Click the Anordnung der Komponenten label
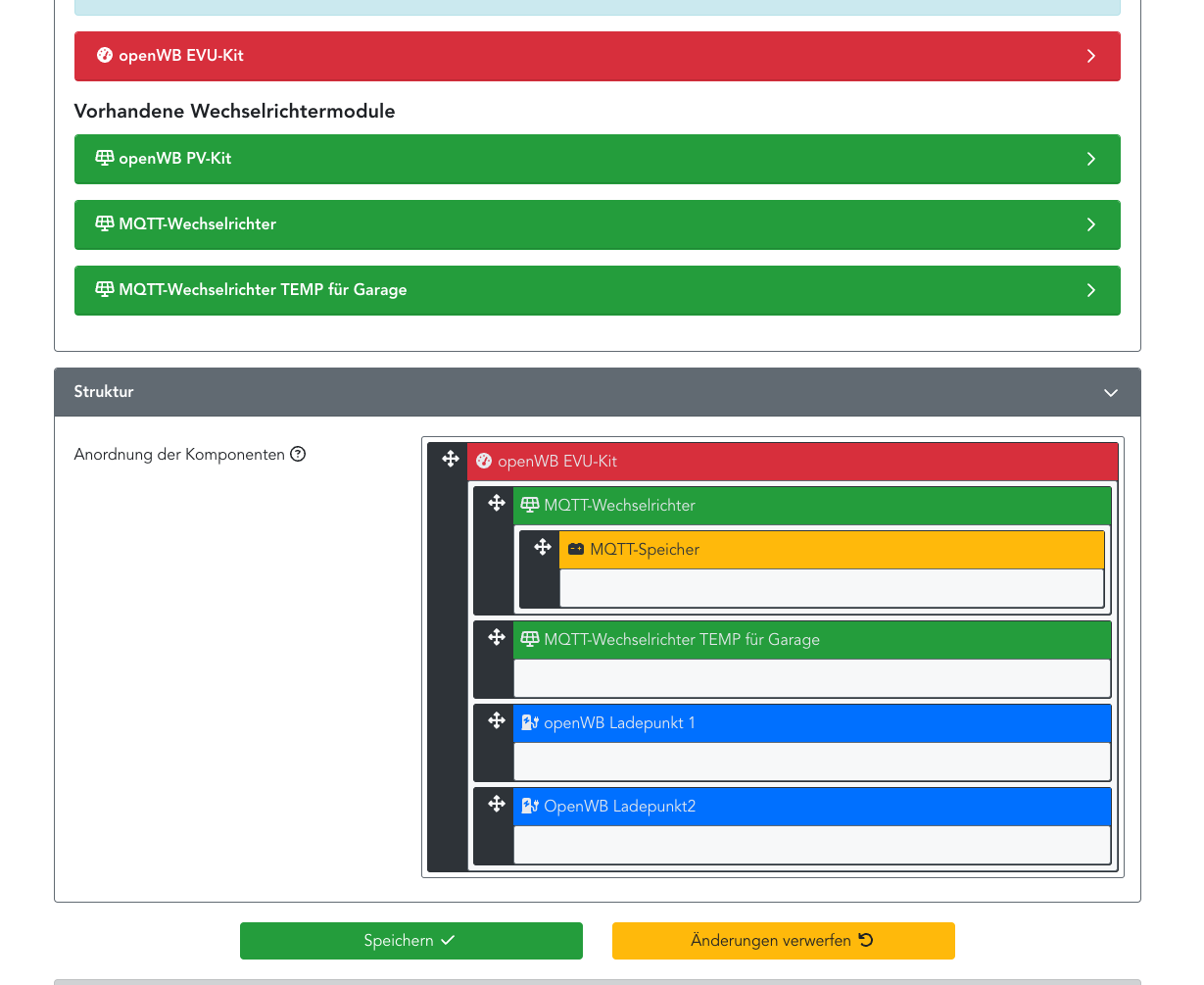This screenshot has width=1204, height=985. click(179, 454)
